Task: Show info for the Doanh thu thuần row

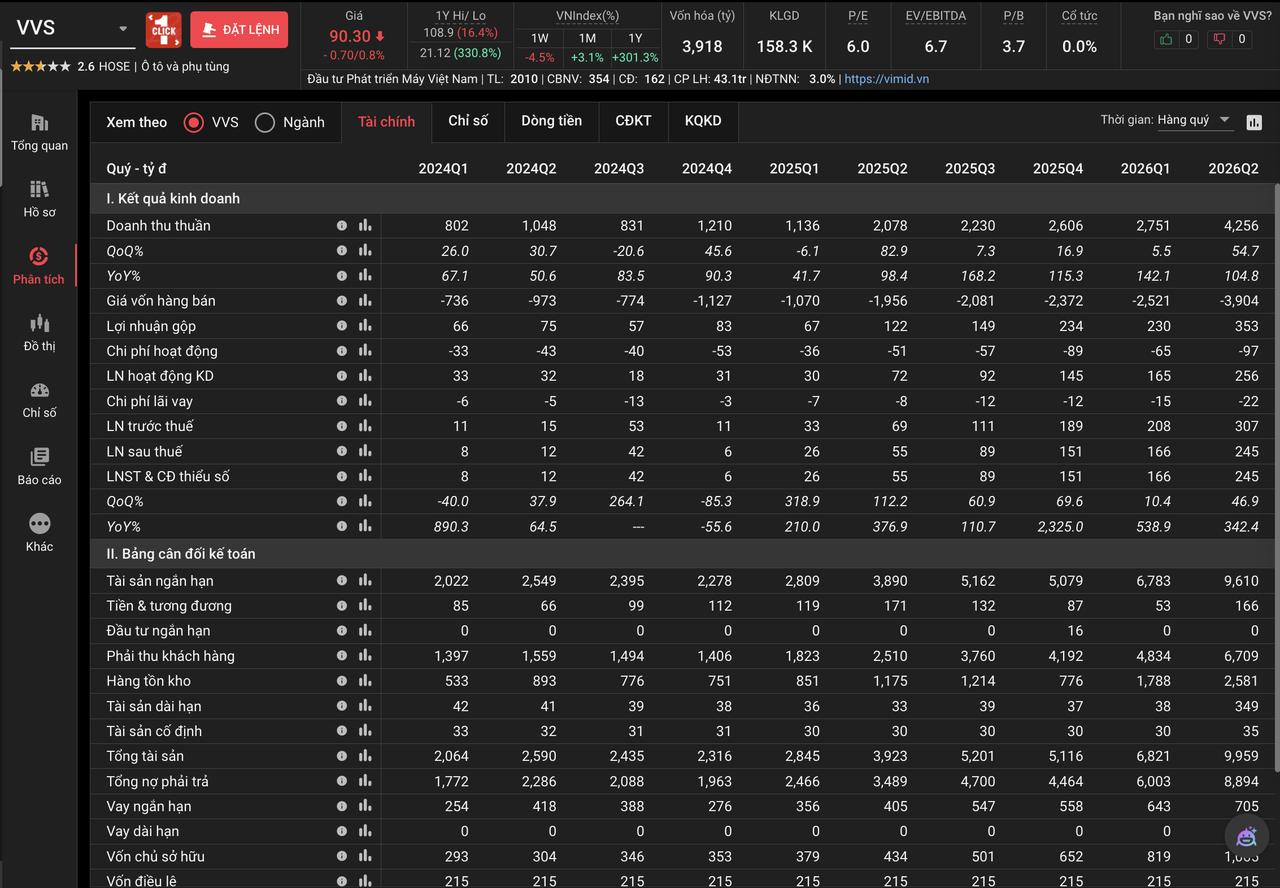Action: tap(342, 226)
